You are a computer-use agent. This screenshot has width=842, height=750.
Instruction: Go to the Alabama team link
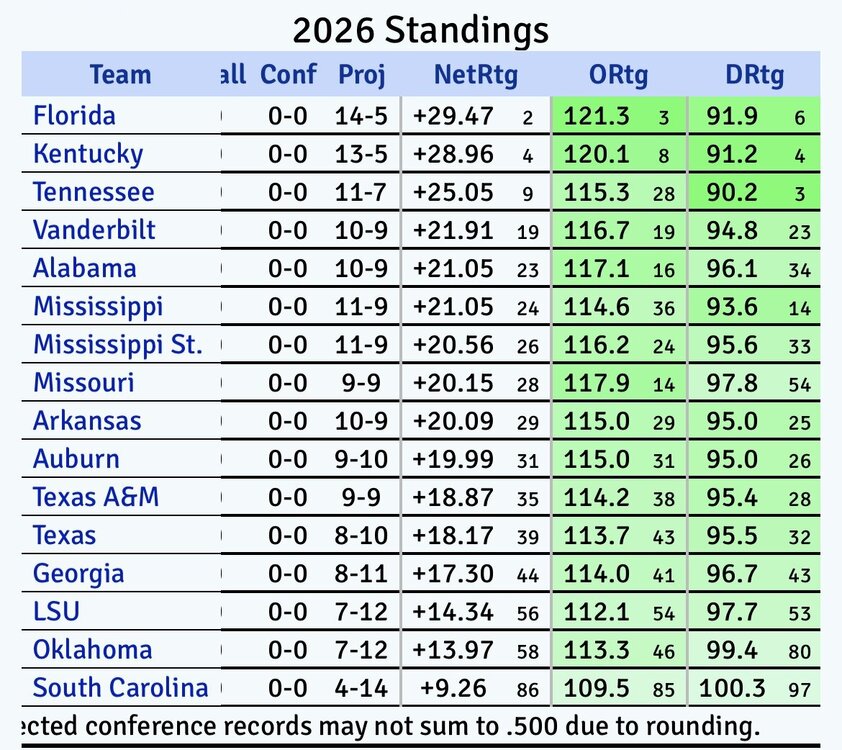click(85, 268)
